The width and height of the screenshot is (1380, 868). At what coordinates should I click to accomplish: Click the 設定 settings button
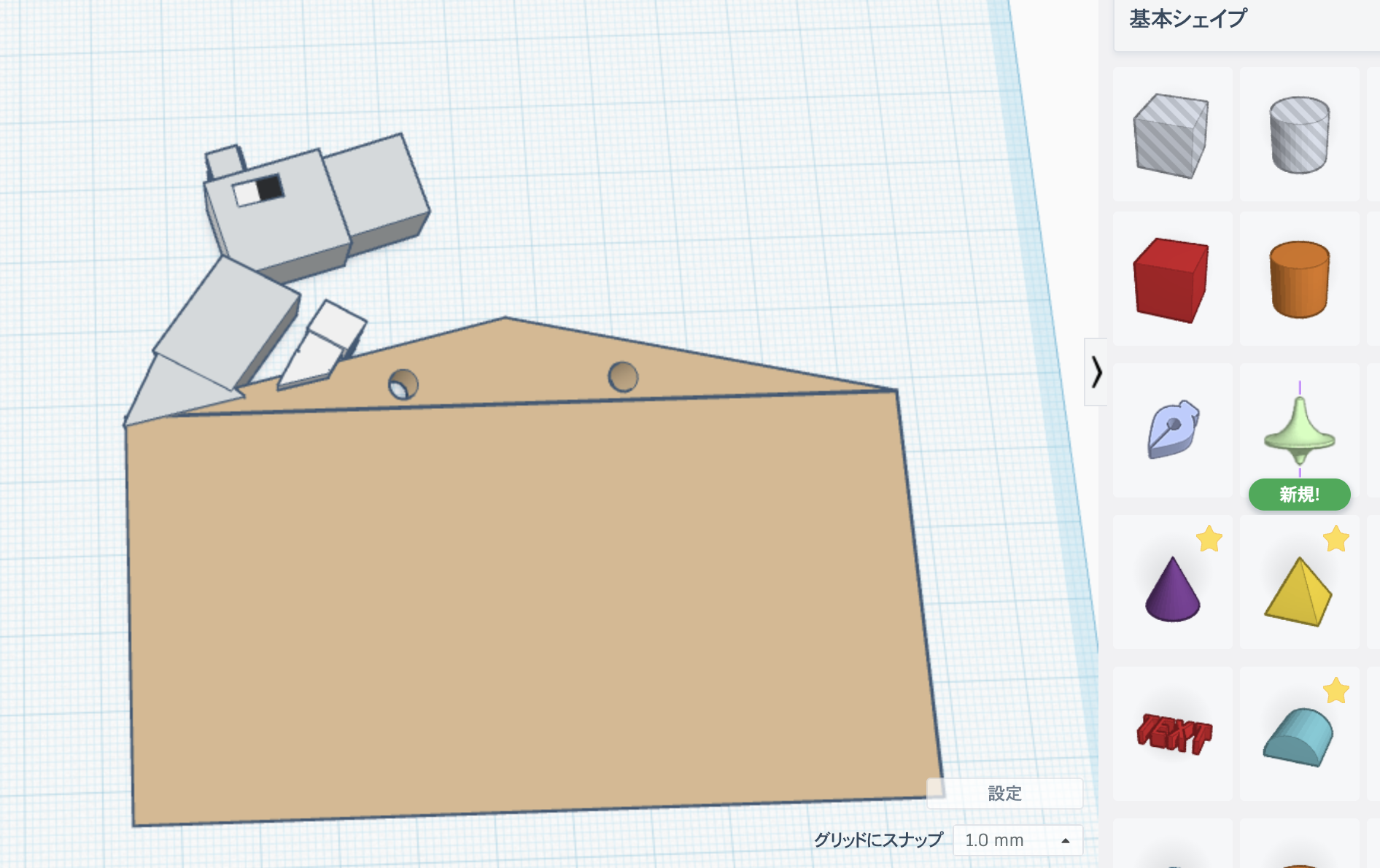pyautogui.click(x=1004, y=794)
